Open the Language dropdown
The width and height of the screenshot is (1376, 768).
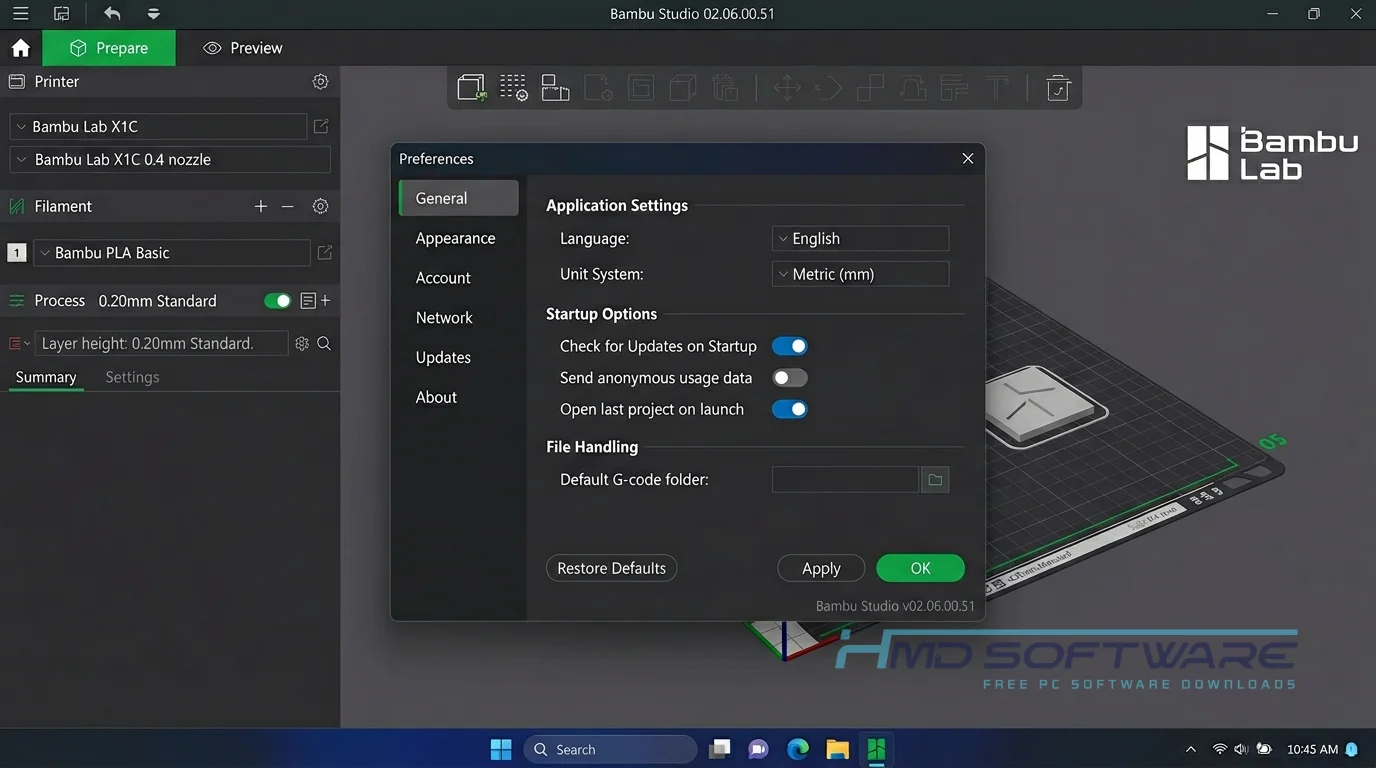[x=861, y=238]
